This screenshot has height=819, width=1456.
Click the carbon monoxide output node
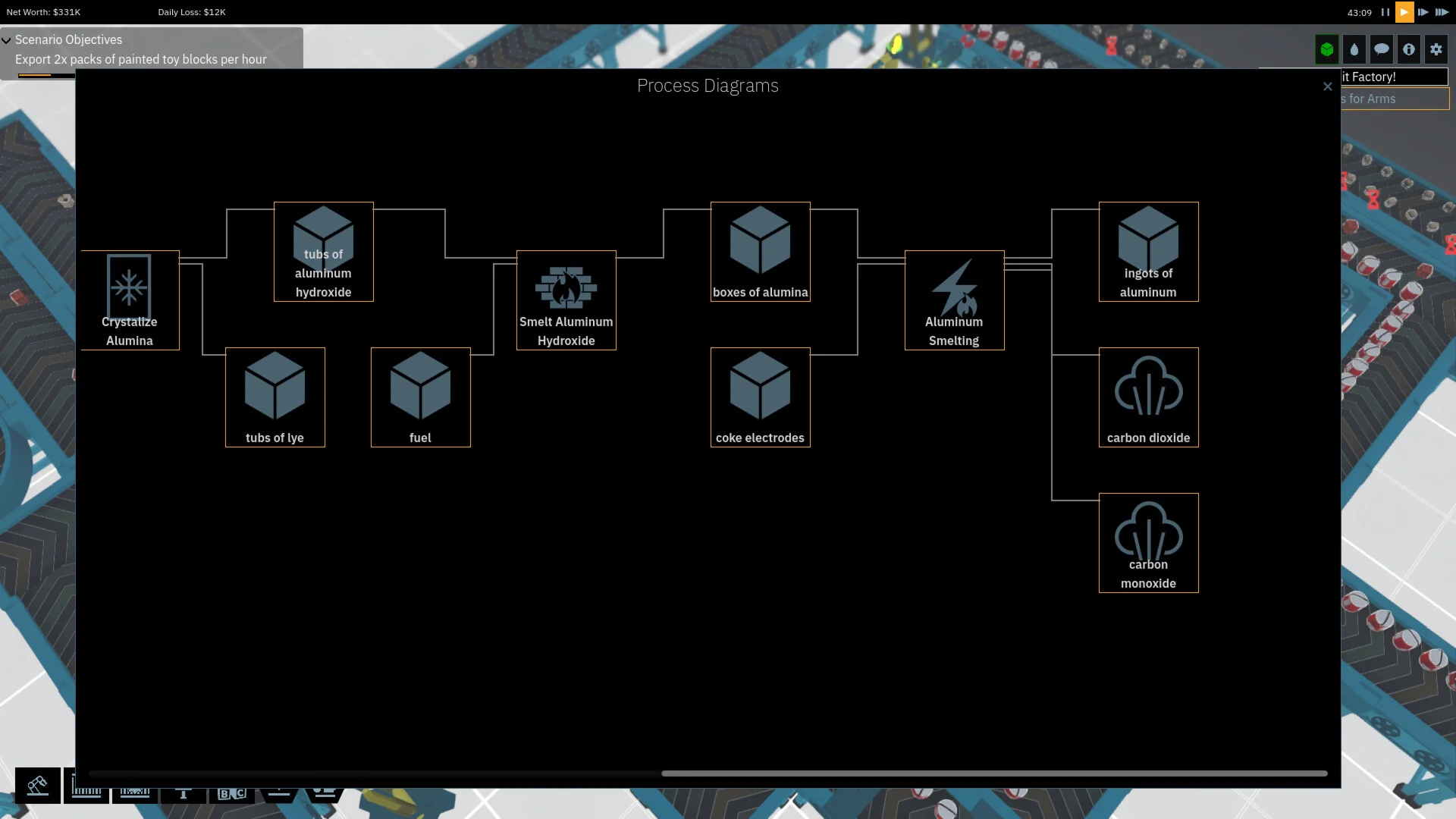pyautogui.click(x=1148, y=543)
